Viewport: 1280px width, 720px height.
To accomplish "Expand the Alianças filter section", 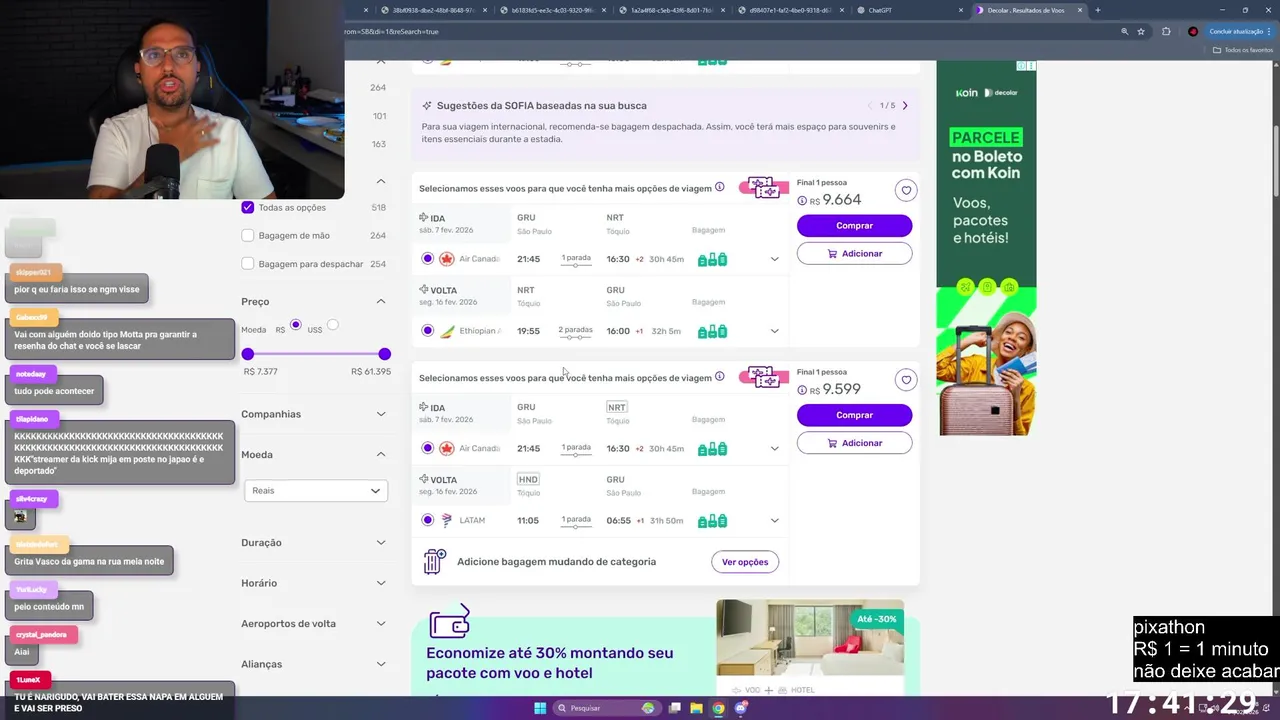I will pos(380,664).
